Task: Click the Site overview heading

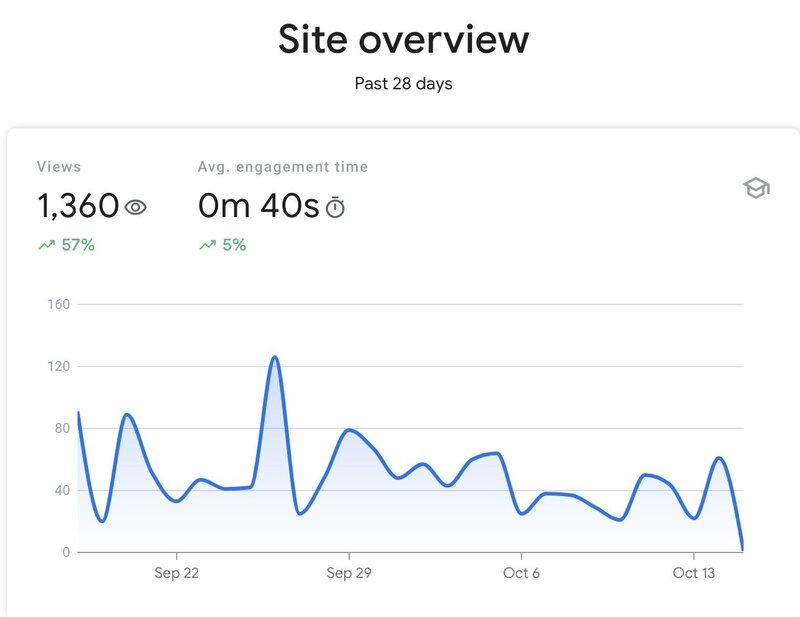Action: 403,39
